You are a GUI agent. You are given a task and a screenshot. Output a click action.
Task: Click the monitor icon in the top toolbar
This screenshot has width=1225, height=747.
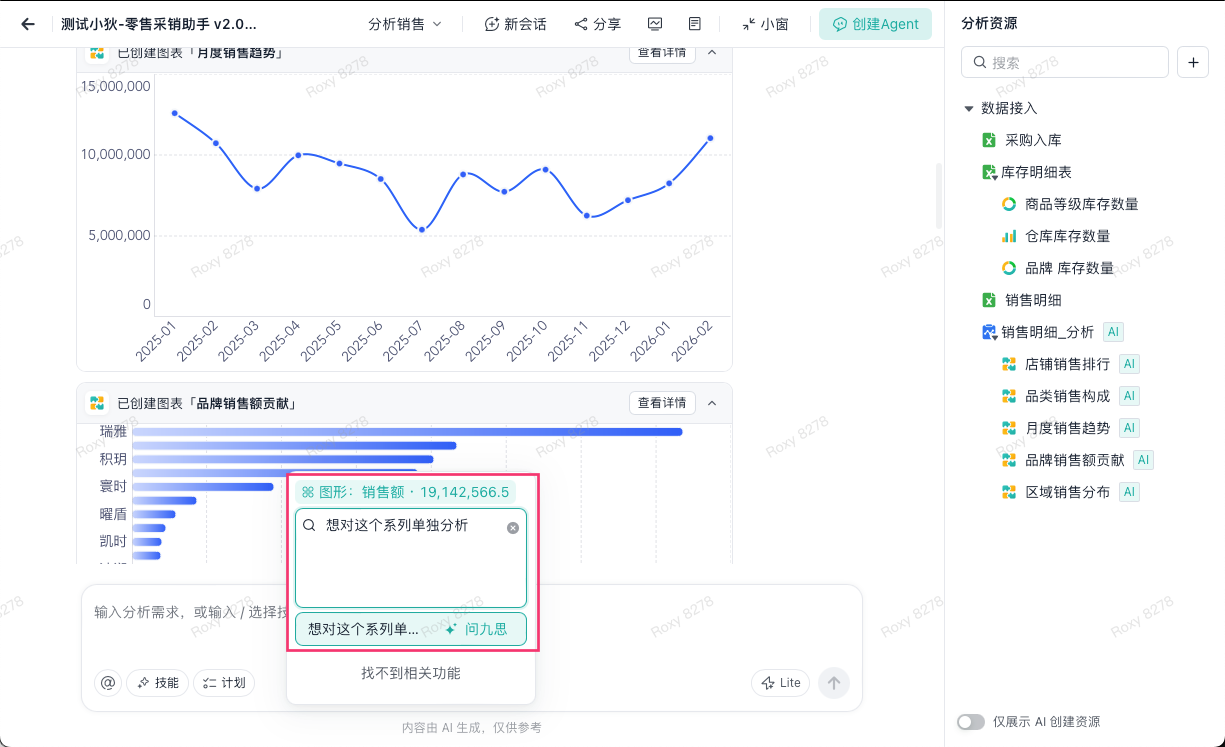pyautogui.click(x=655, y=24)
